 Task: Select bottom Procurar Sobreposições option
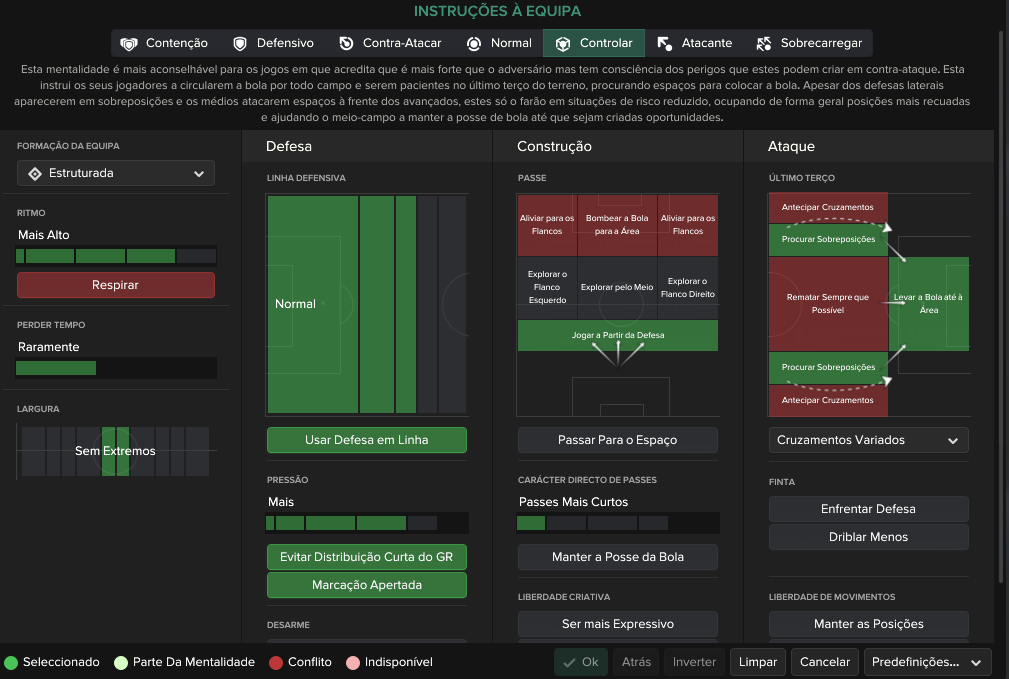click(x=828, y=367)
